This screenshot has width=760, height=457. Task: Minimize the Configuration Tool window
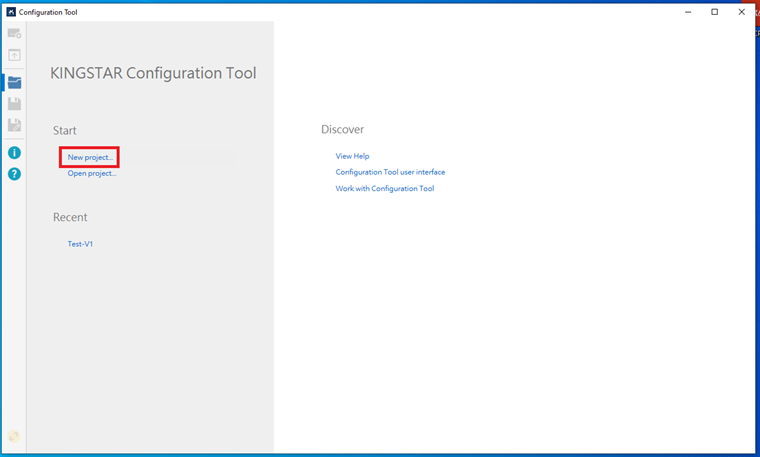coord(688,12)
